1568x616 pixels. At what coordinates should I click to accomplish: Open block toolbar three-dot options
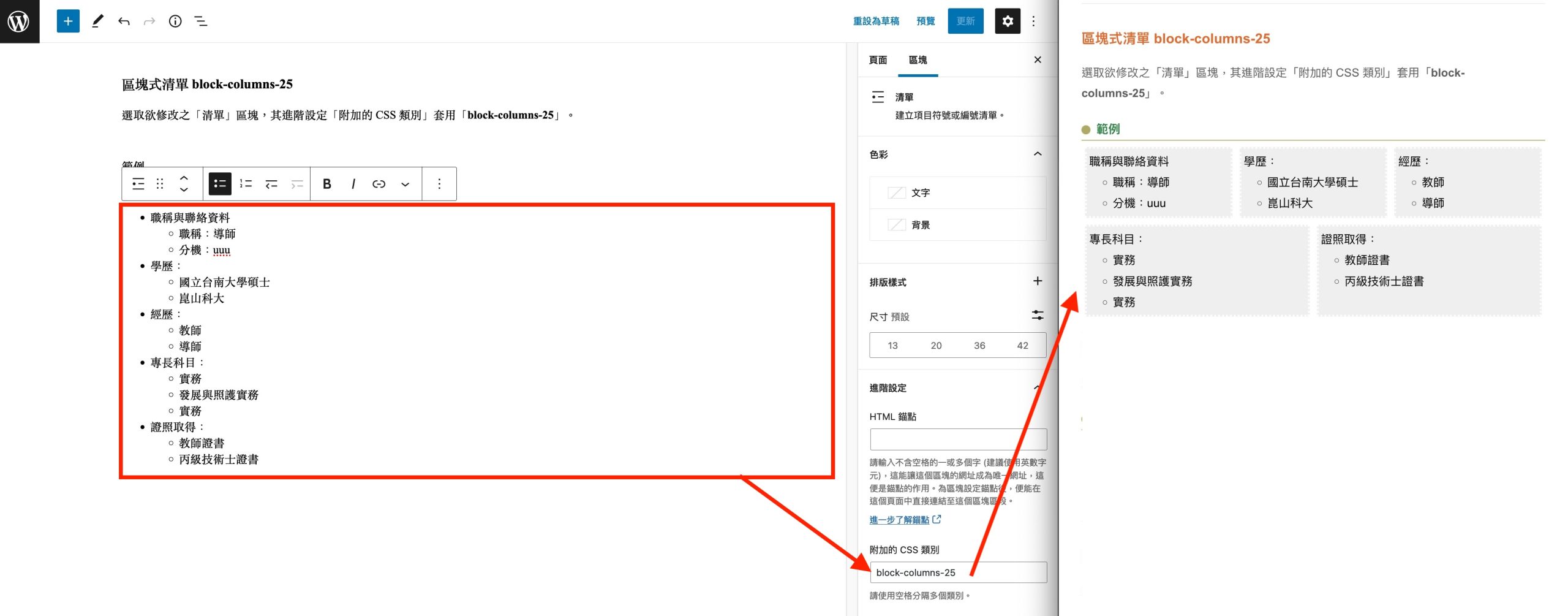tap(439, 184)
